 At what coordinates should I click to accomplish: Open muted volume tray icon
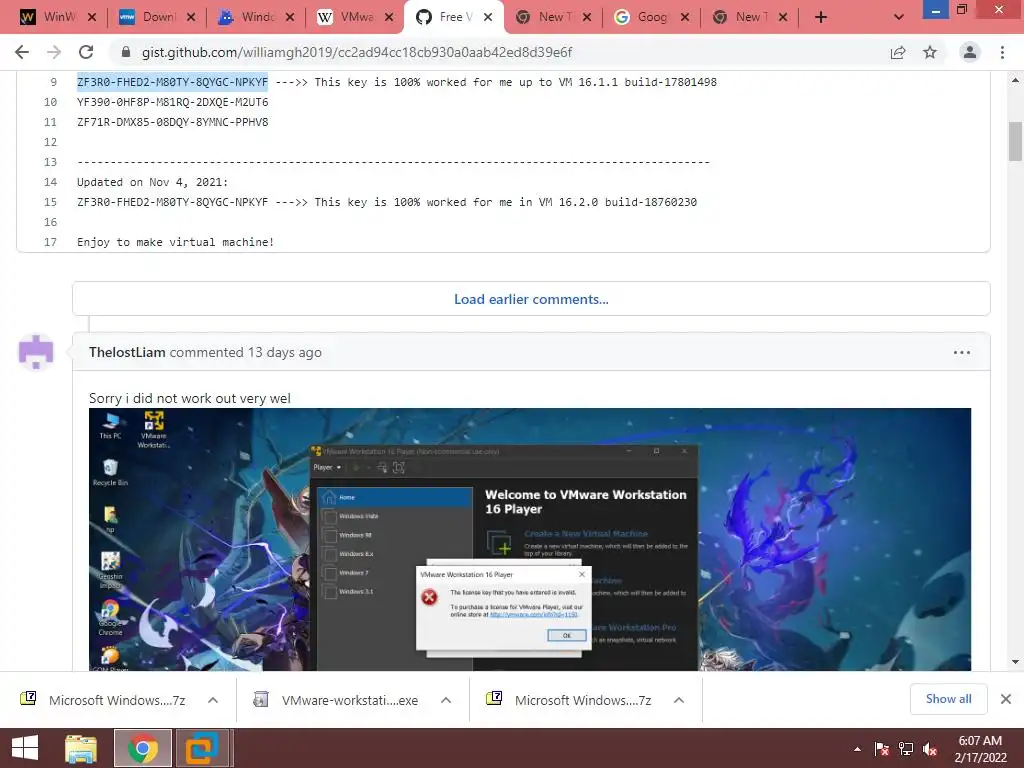click(x=930, y=749)
